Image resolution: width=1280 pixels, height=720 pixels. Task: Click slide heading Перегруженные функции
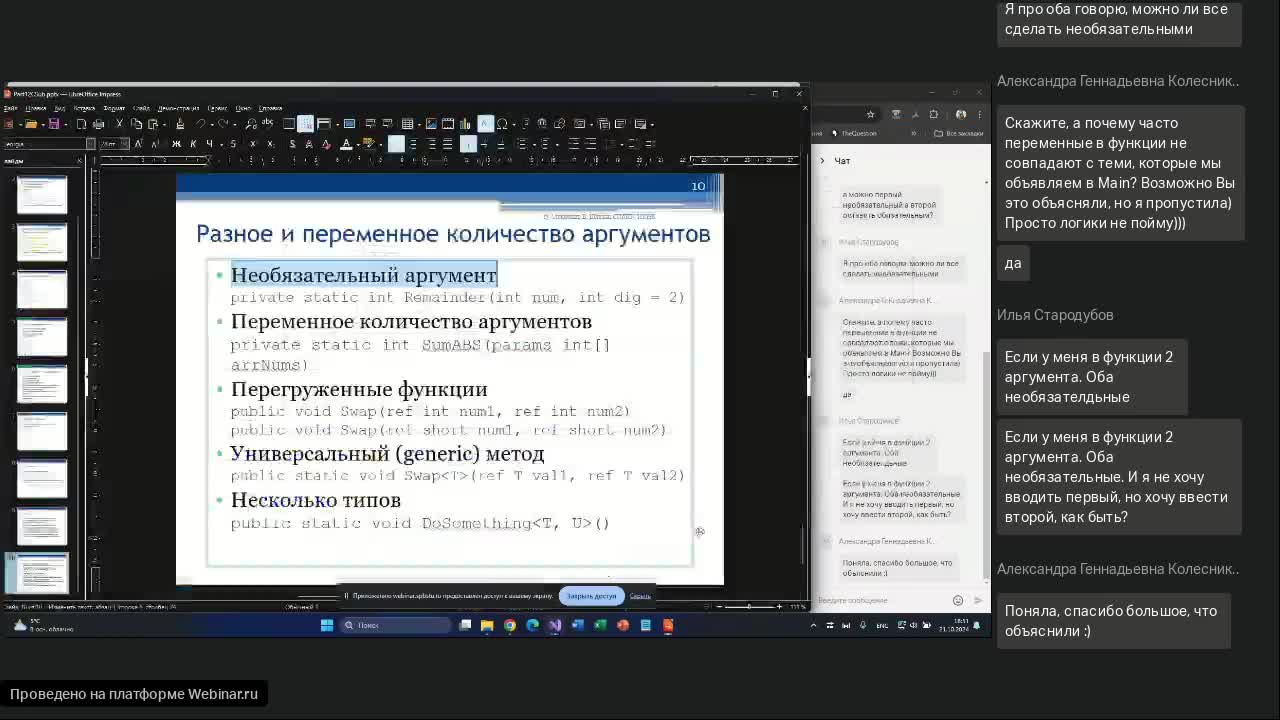click(359, 389)
